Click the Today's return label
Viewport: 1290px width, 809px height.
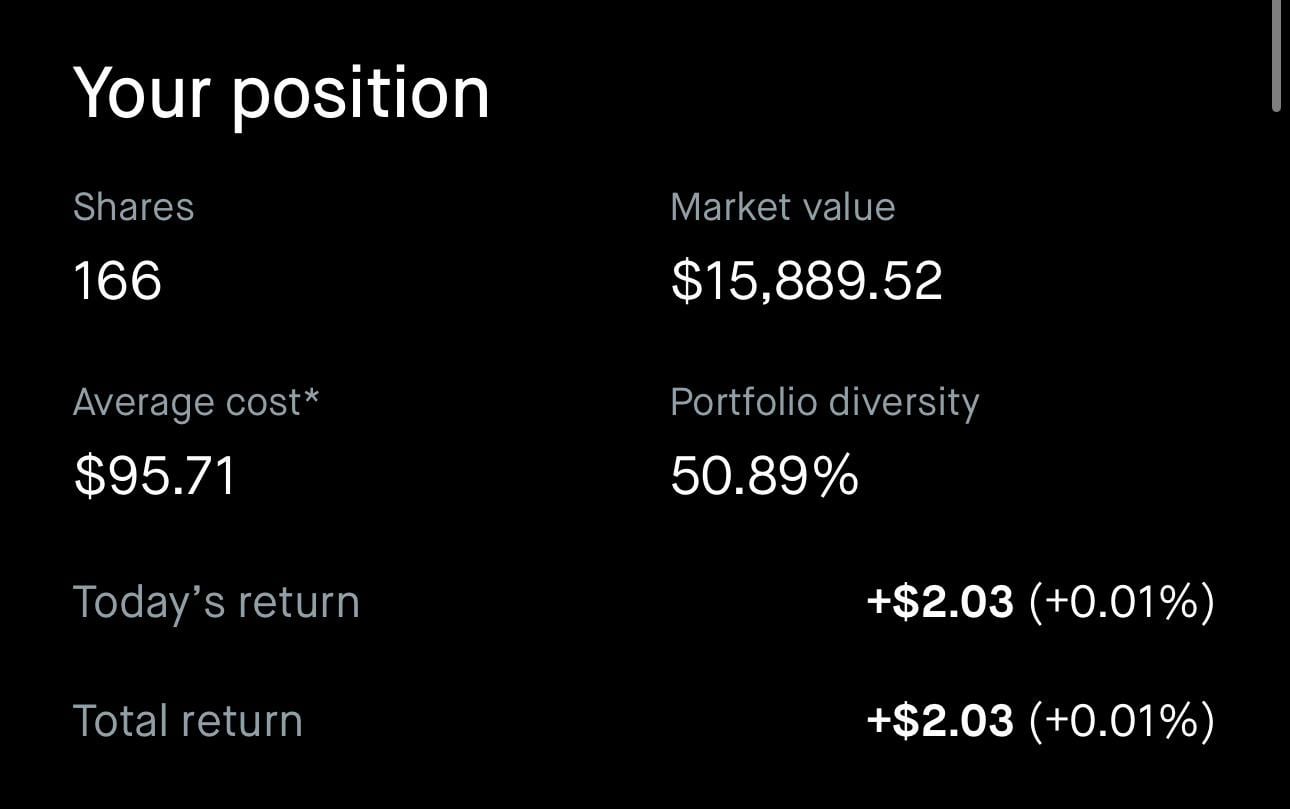click(216, 602)
